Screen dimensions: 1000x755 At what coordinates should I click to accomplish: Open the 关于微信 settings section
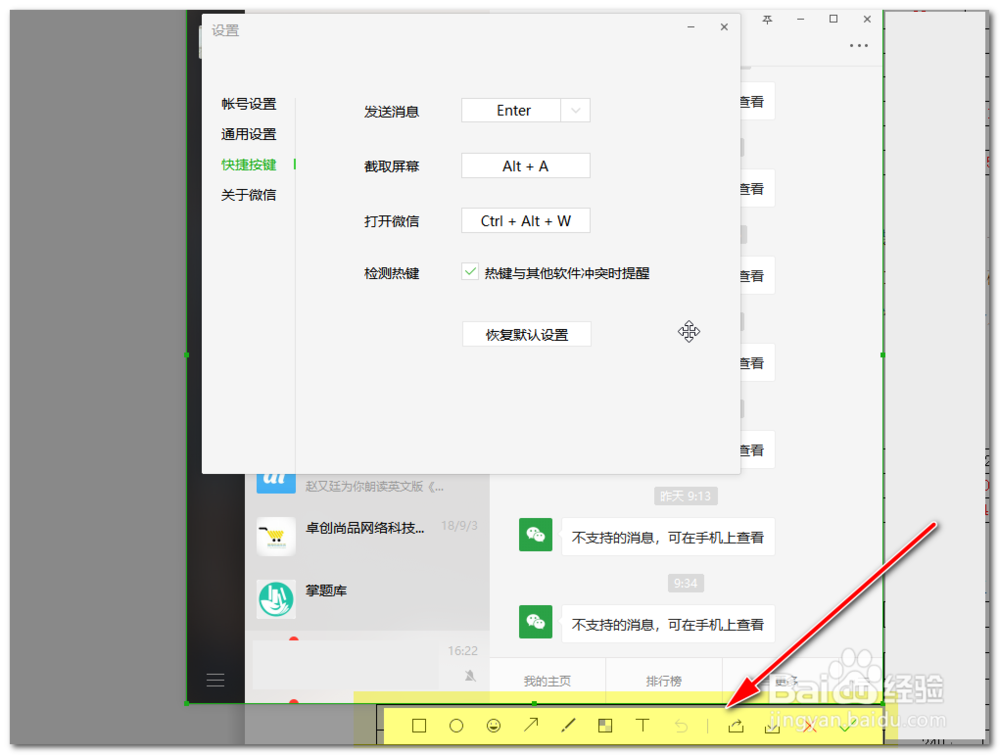coord(249,195)
